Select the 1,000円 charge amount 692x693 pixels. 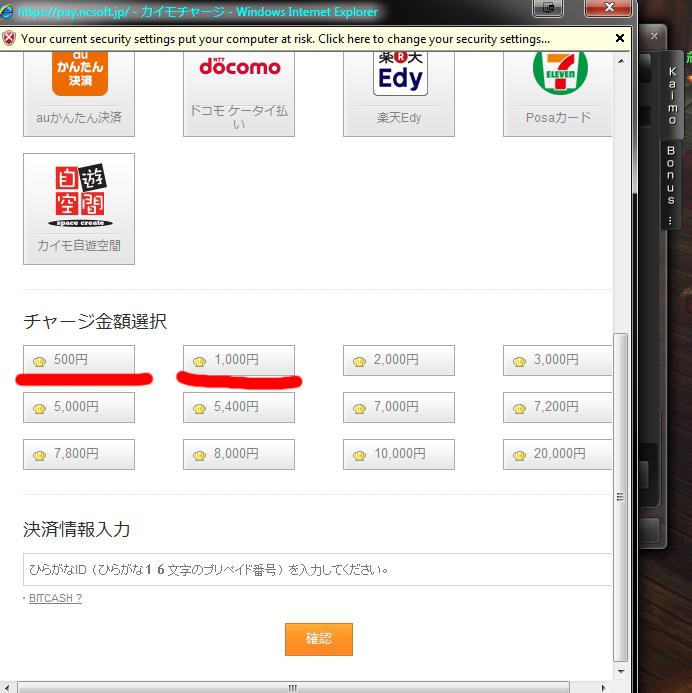(239, 360)
